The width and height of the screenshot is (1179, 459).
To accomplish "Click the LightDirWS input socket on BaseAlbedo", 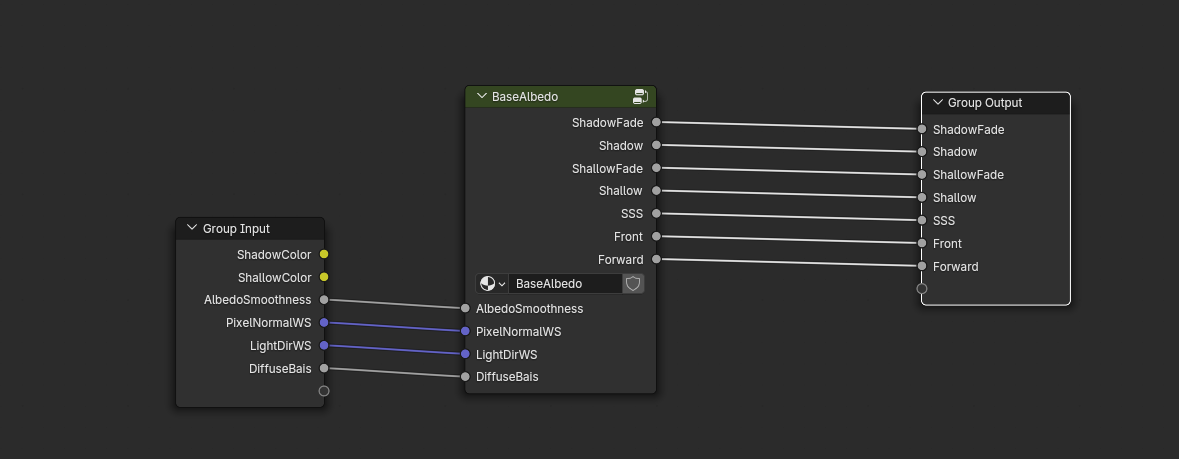I will (465, 354).
